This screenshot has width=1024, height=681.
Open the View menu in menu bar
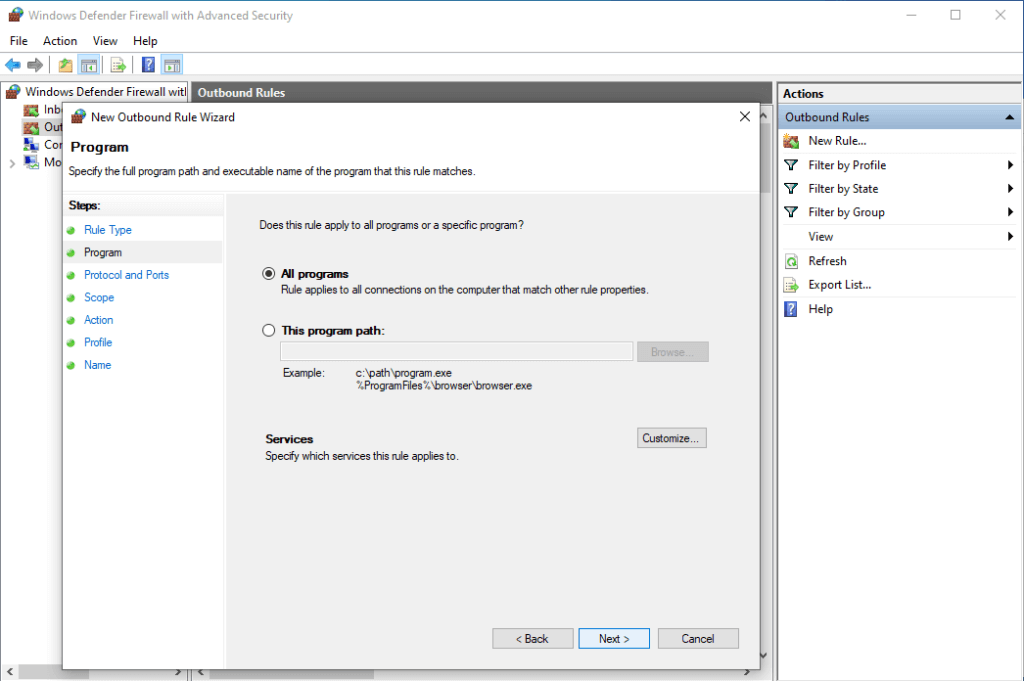(x=105, y=41)
